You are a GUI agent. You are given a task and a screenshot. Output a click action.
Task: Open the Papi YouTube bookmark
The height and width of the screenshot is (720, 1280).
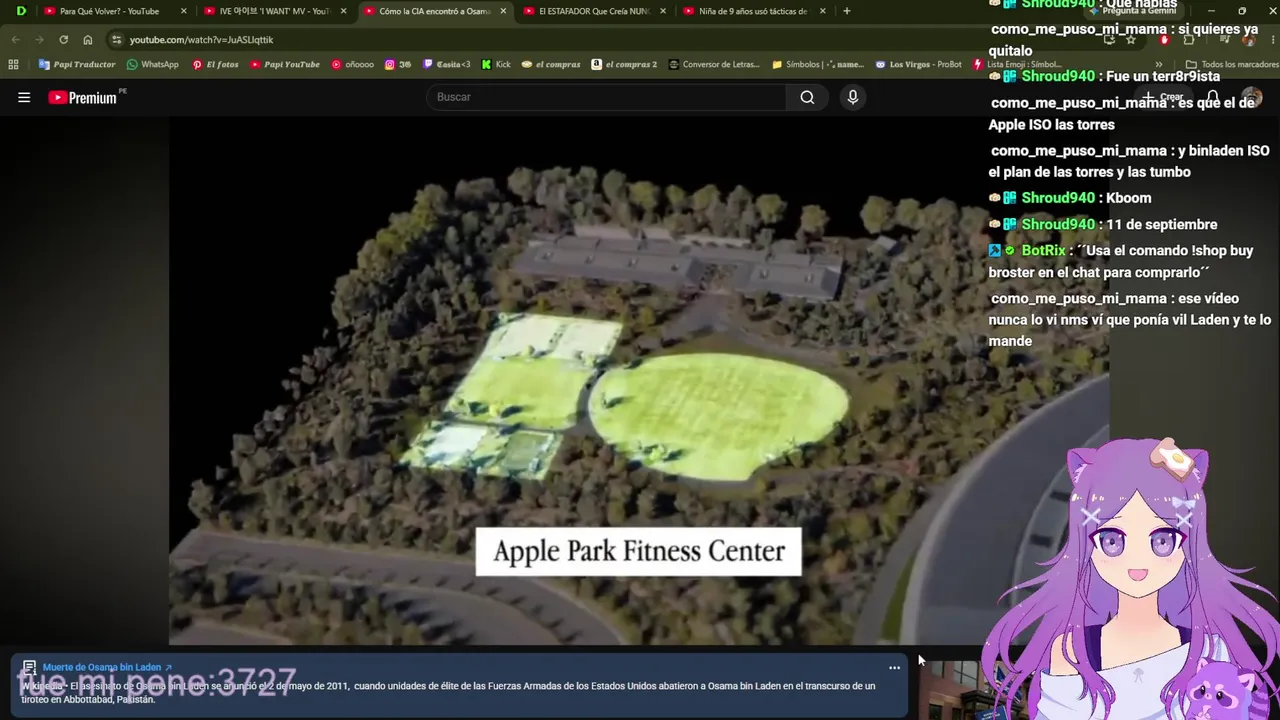(285, 64)
